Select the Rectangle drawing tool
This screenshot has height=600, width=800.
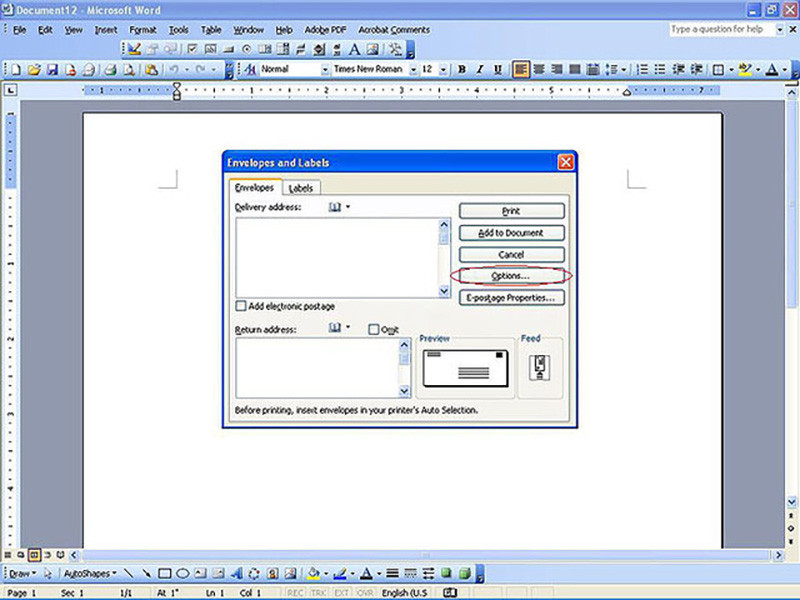tap(164, 573)
